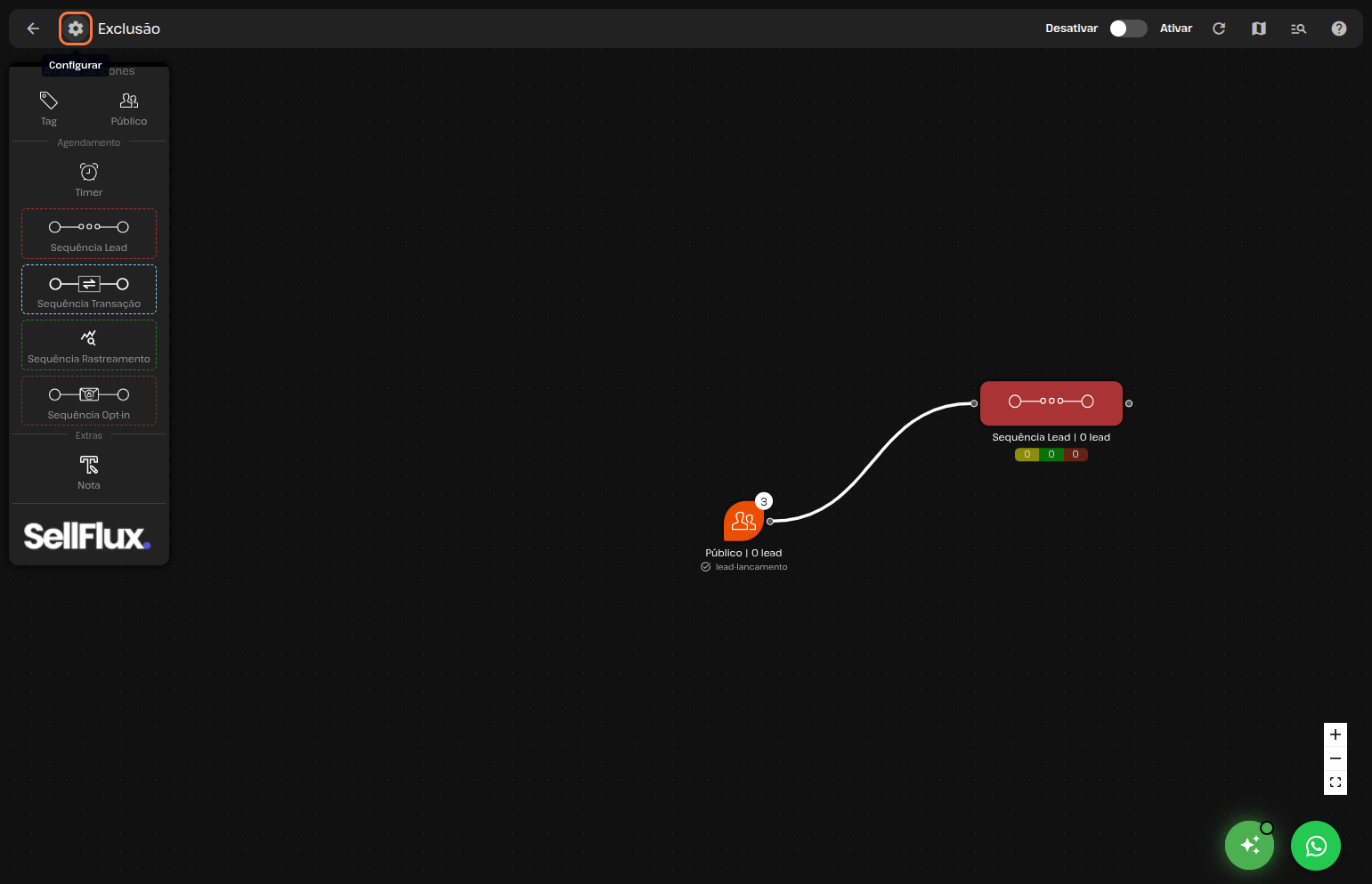1372x884 pixels.
Task: Open help question mark icon
Action: pyautogui.click(x=1338, y=28)
